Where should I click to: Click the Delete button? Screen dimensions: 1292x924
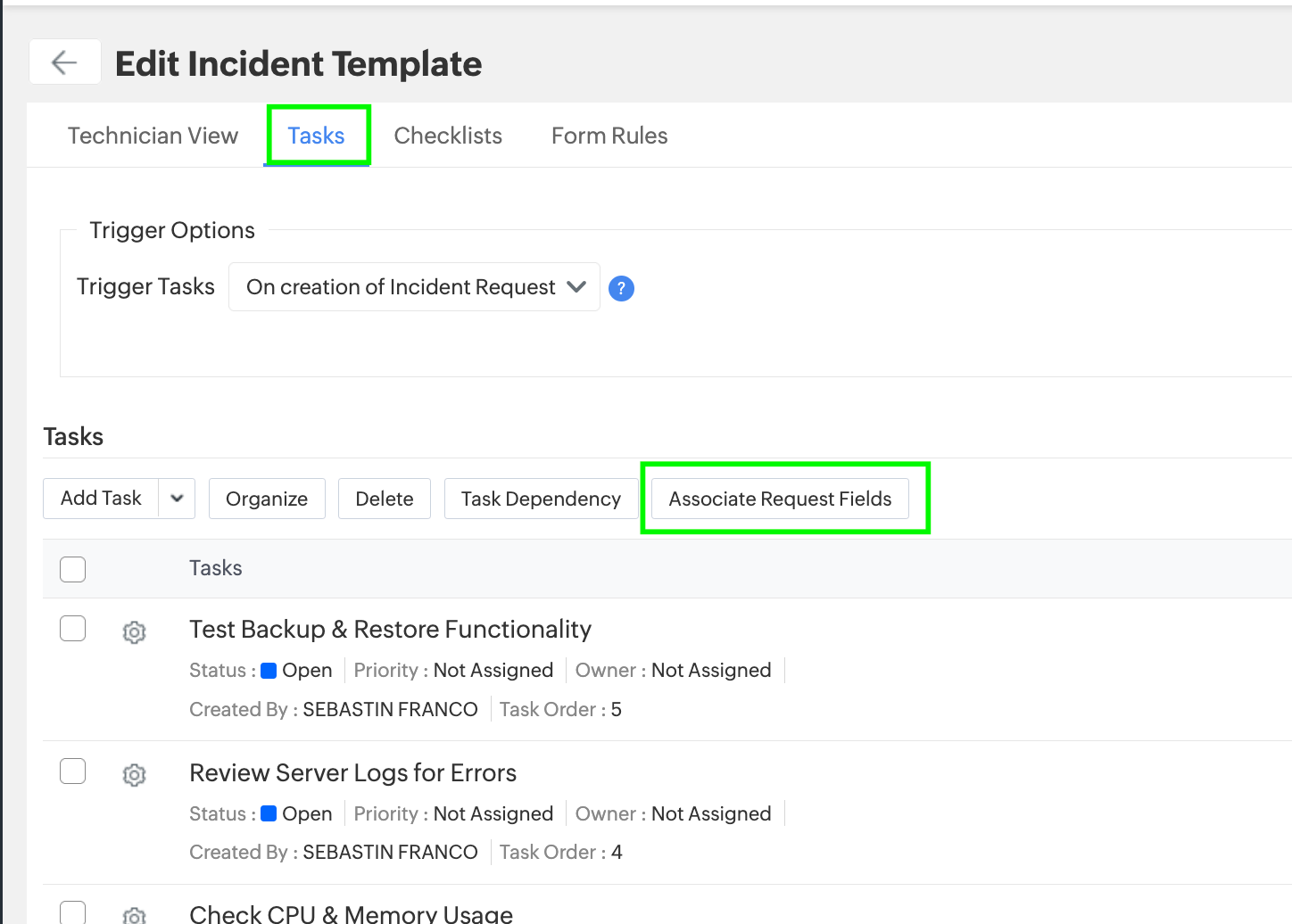click(x=384, y=499)
